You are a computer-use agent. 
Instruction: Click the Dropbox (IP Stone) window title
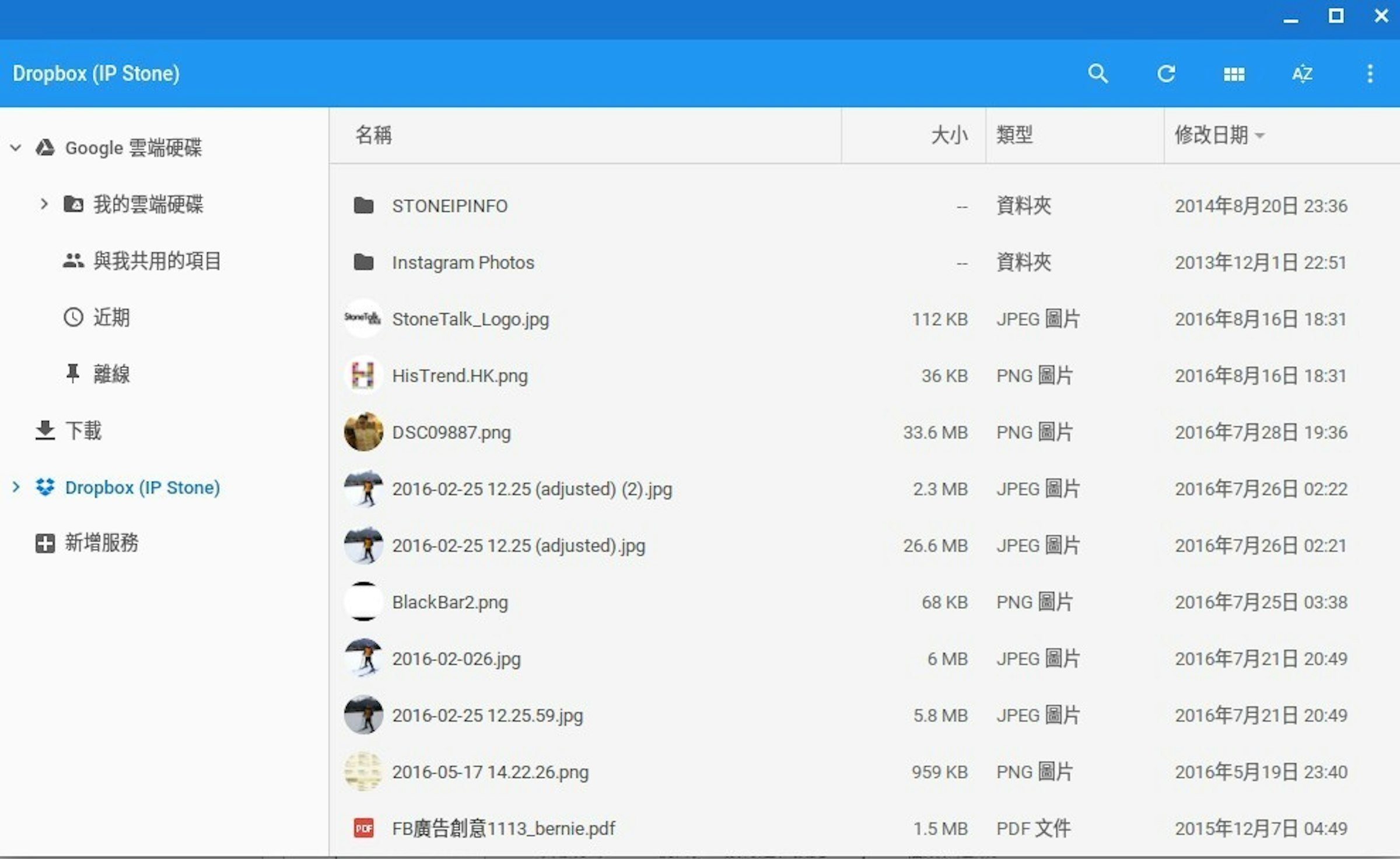pos(96,73)
